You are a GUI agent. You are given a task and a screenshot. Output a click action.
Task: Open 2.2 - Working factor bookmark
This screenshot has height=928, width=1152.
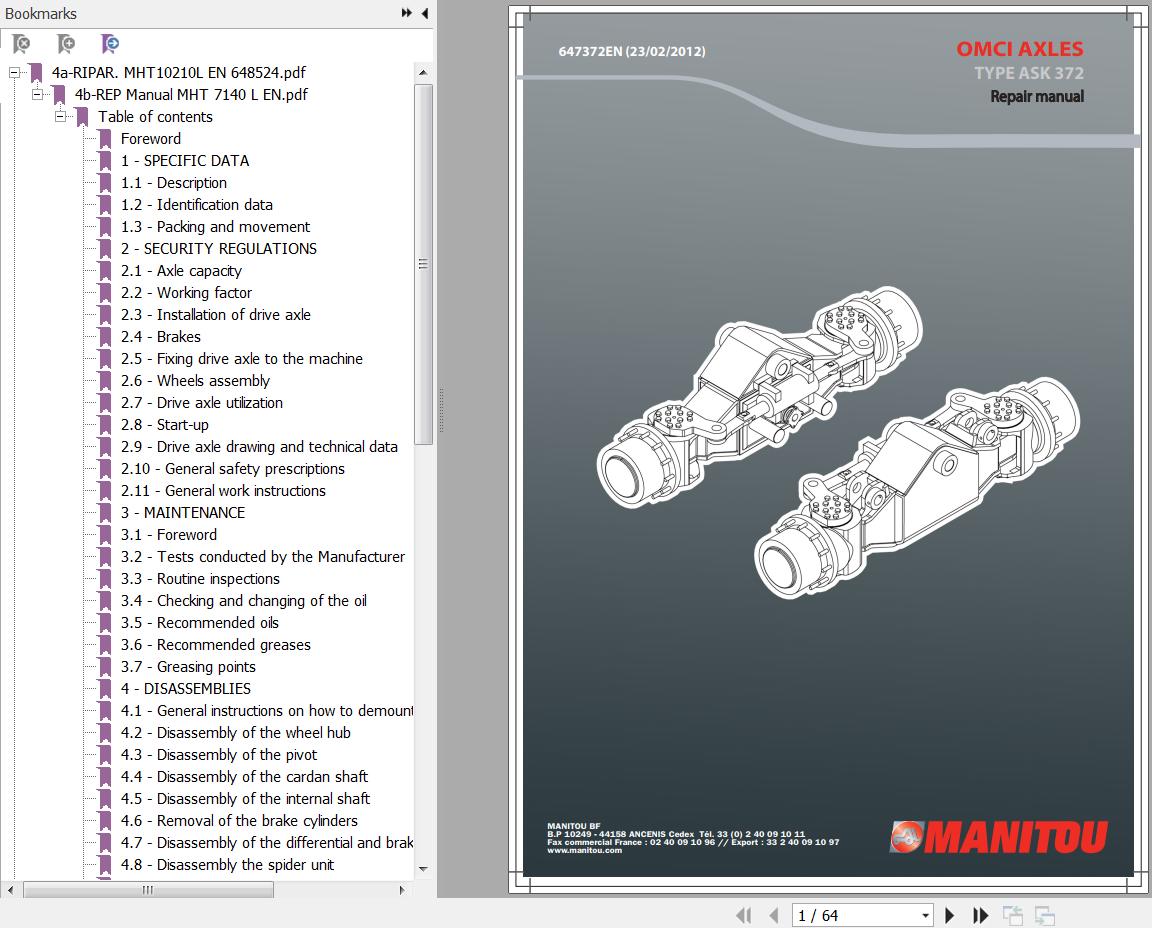click(186, 293)
